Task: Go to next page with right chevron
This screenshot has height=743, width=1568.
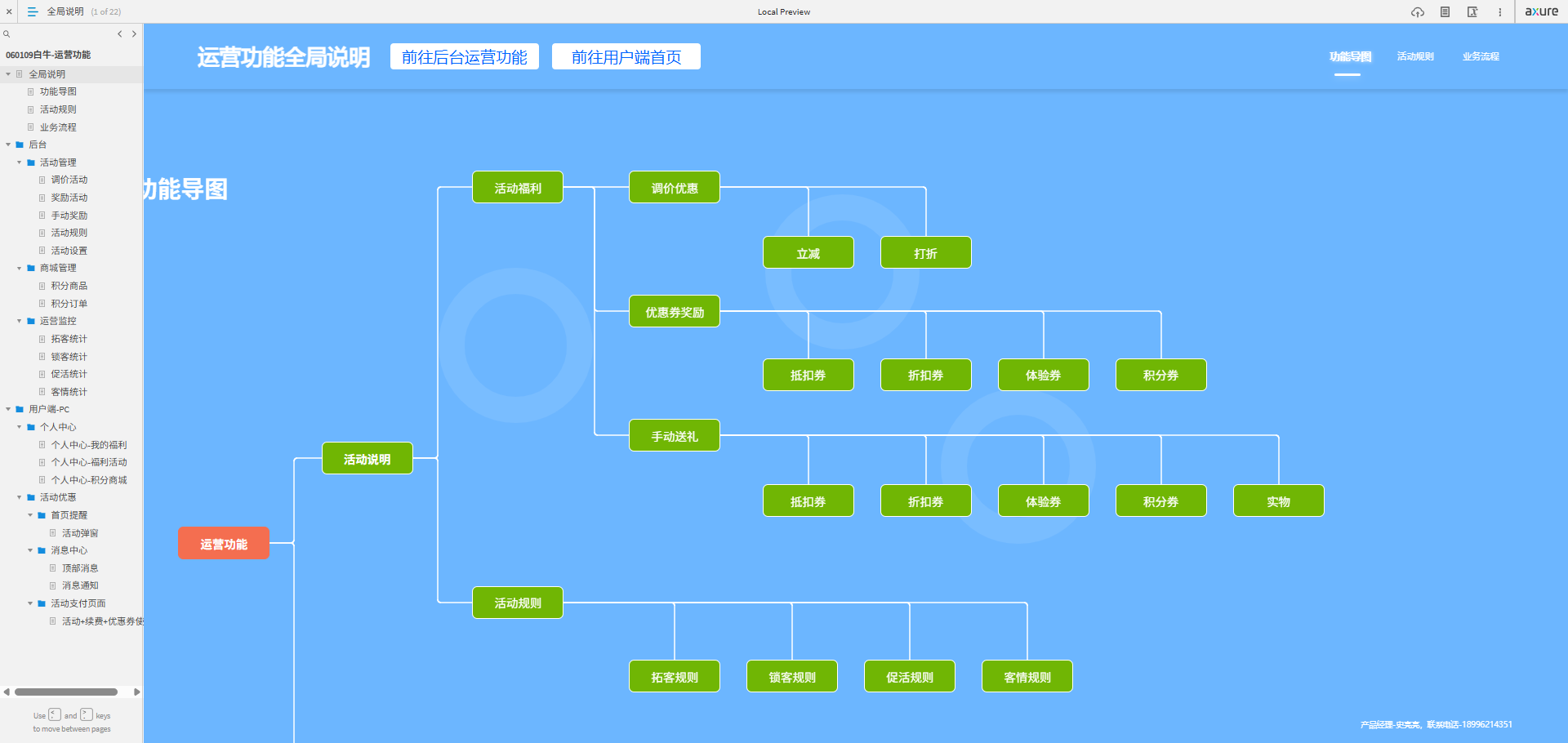Action: (134, 34)
